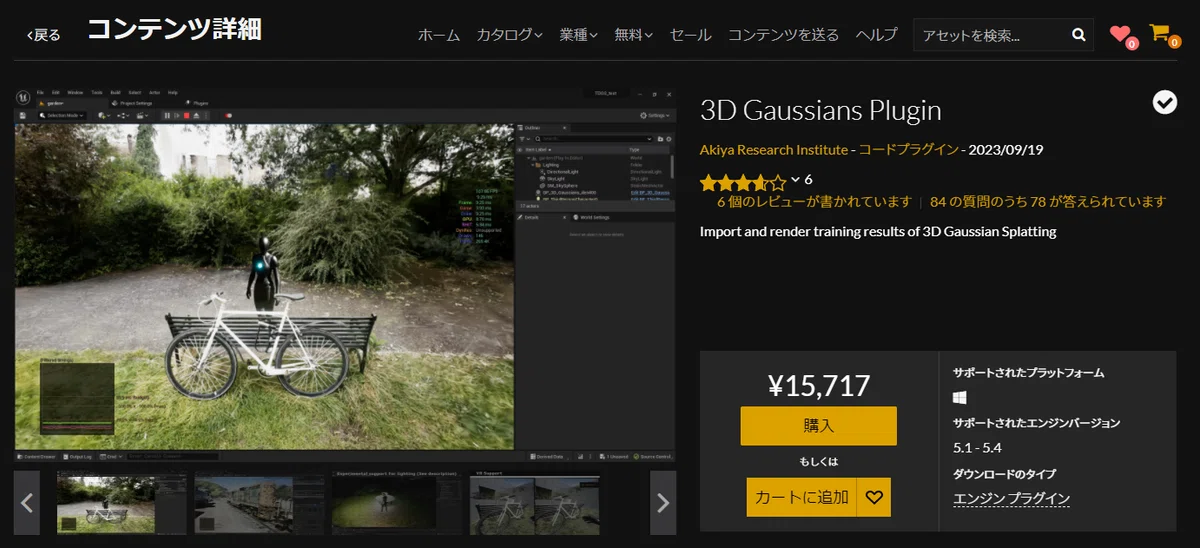Screen dimensions: 1200x548
Task: Select fourth thumbnail showing two bicycles
Action: pos(536,503)
